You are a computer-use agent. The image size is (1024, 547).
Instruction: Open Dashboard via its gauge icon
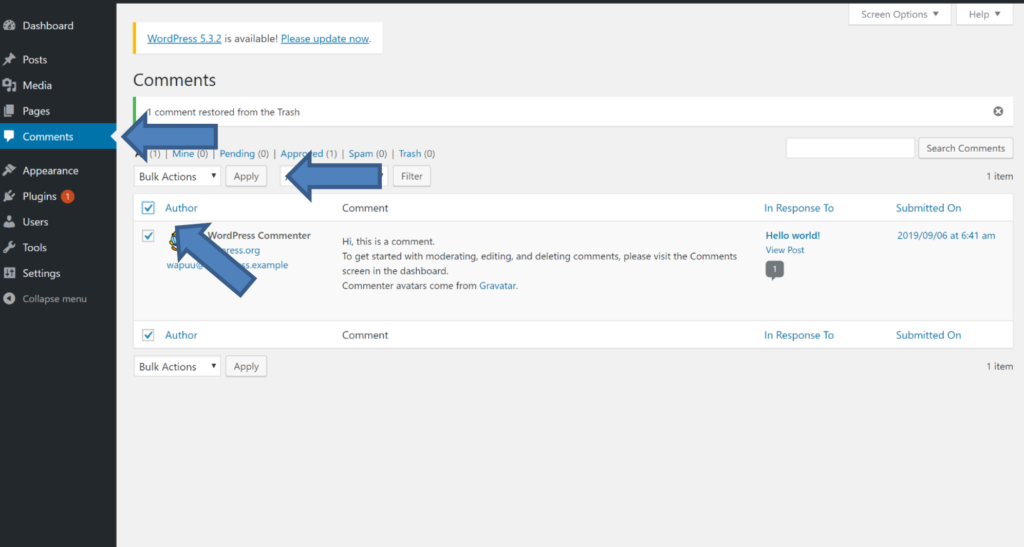click(9, 25)
